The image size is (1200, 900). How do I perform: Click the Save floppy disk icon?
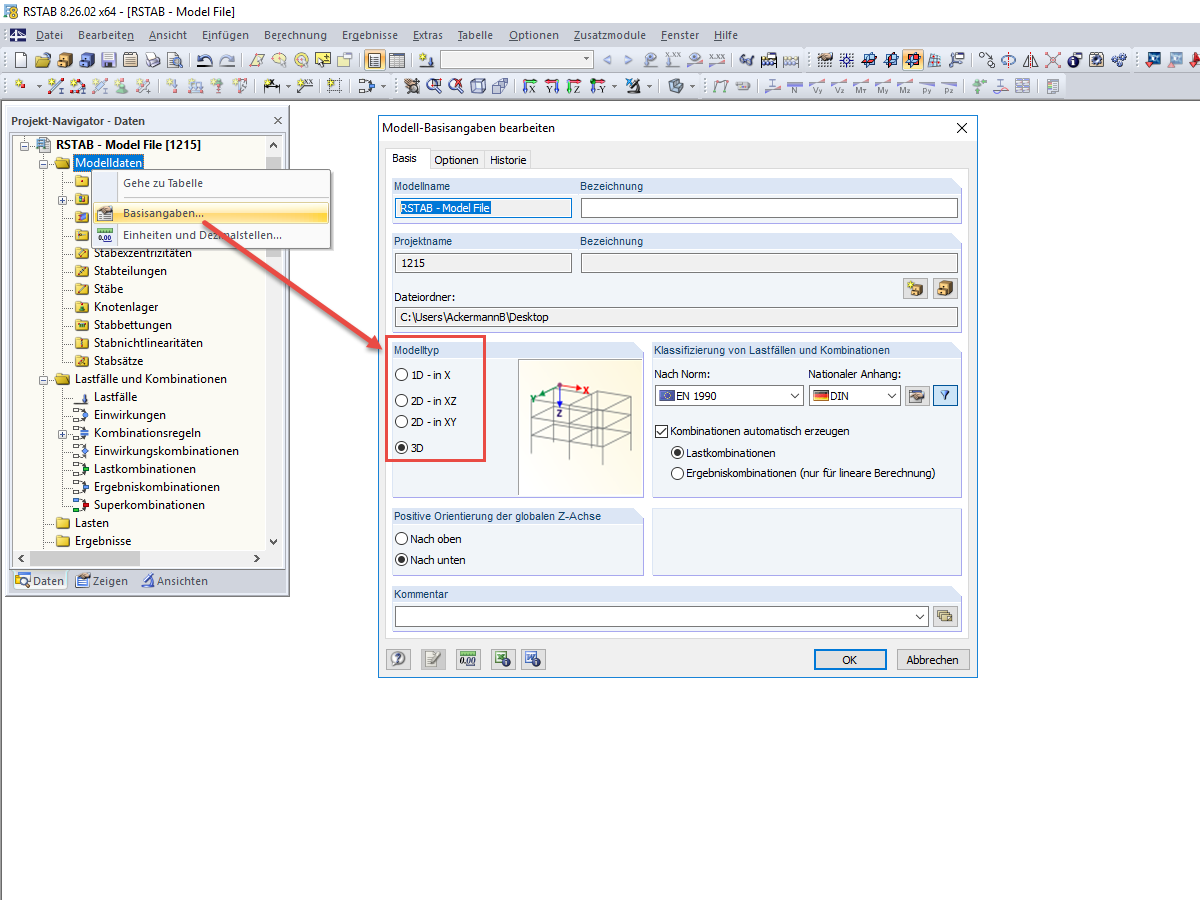click(108, 60)
